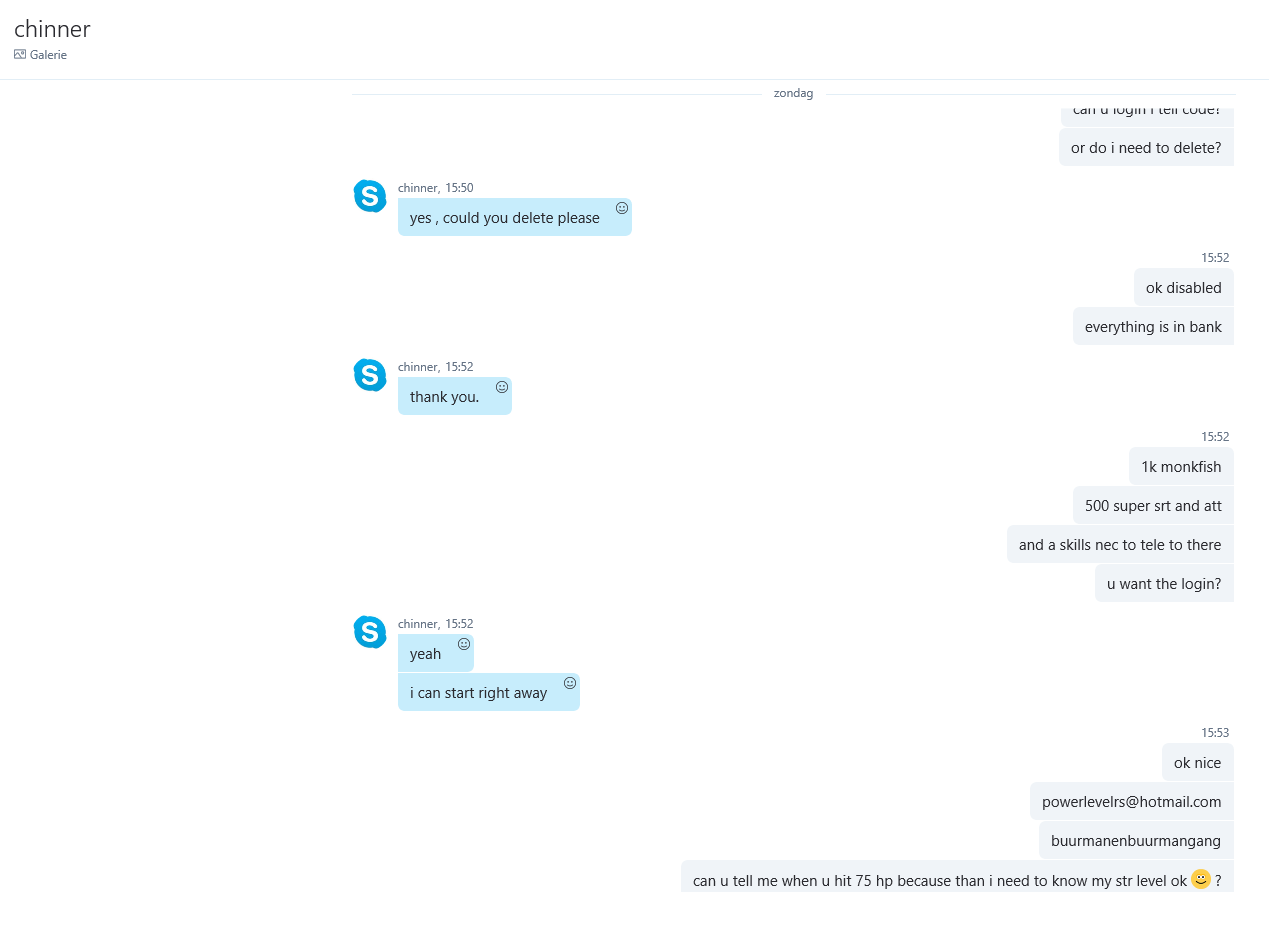Click Skype avatar beside 'thank you.' message
This screenshot has height=935, width=1269.
(370, 375)
